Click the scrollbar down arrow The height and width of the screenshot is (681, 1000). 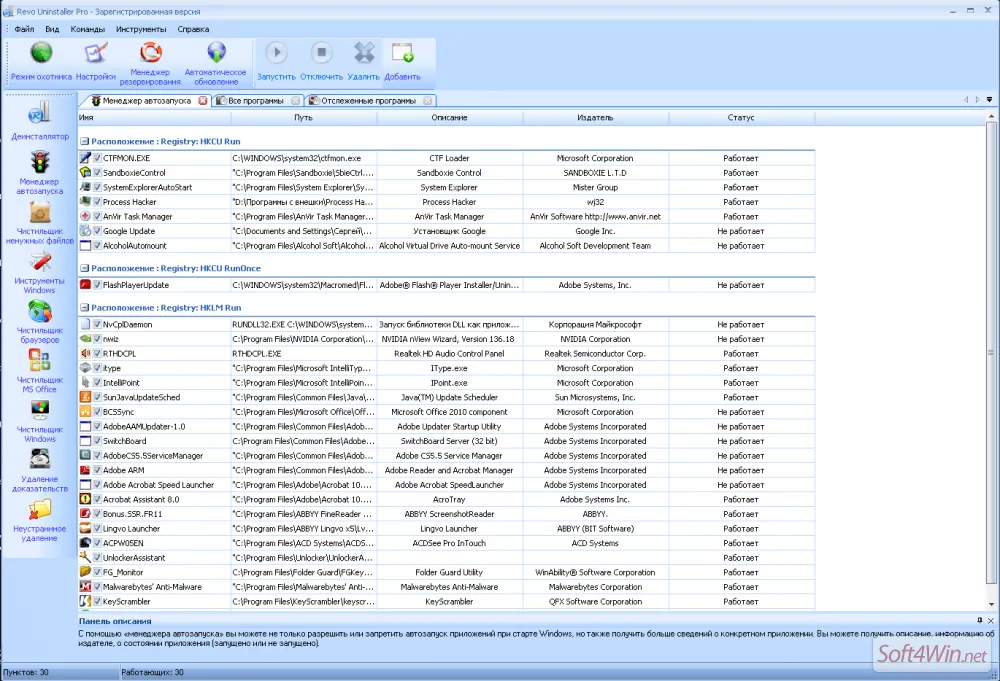point(991,604)
